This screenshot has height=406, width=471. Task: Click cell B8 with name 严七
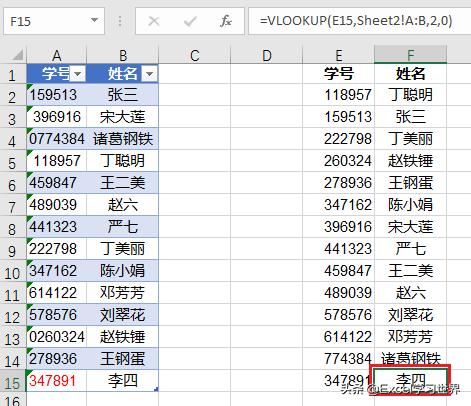pyautogui.click(x=123, y=227)
